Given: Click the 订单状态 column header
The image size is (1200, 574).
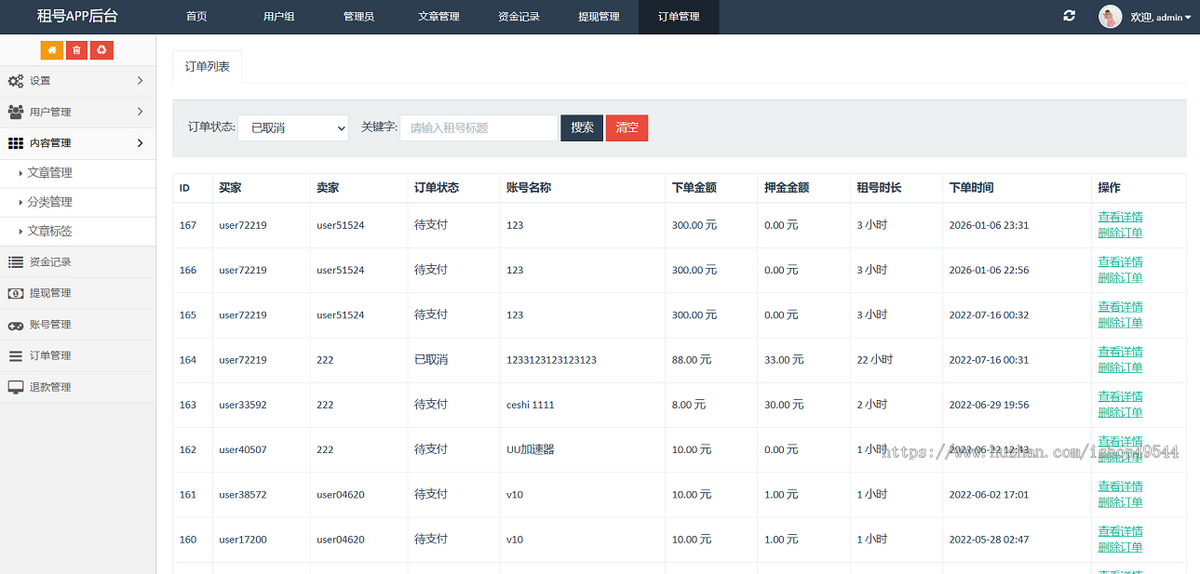Looking at the screenshot, I should 437,188.
